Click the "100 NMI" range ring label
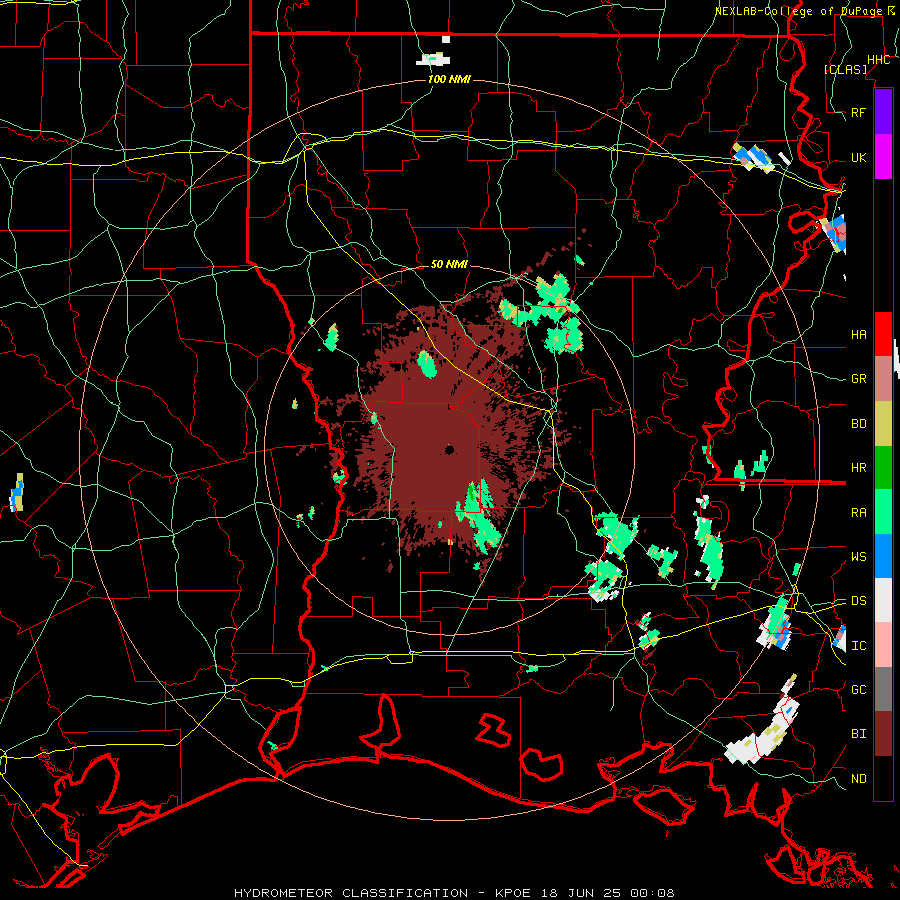This screenshot has width=900, height=900. click(449, 79)
